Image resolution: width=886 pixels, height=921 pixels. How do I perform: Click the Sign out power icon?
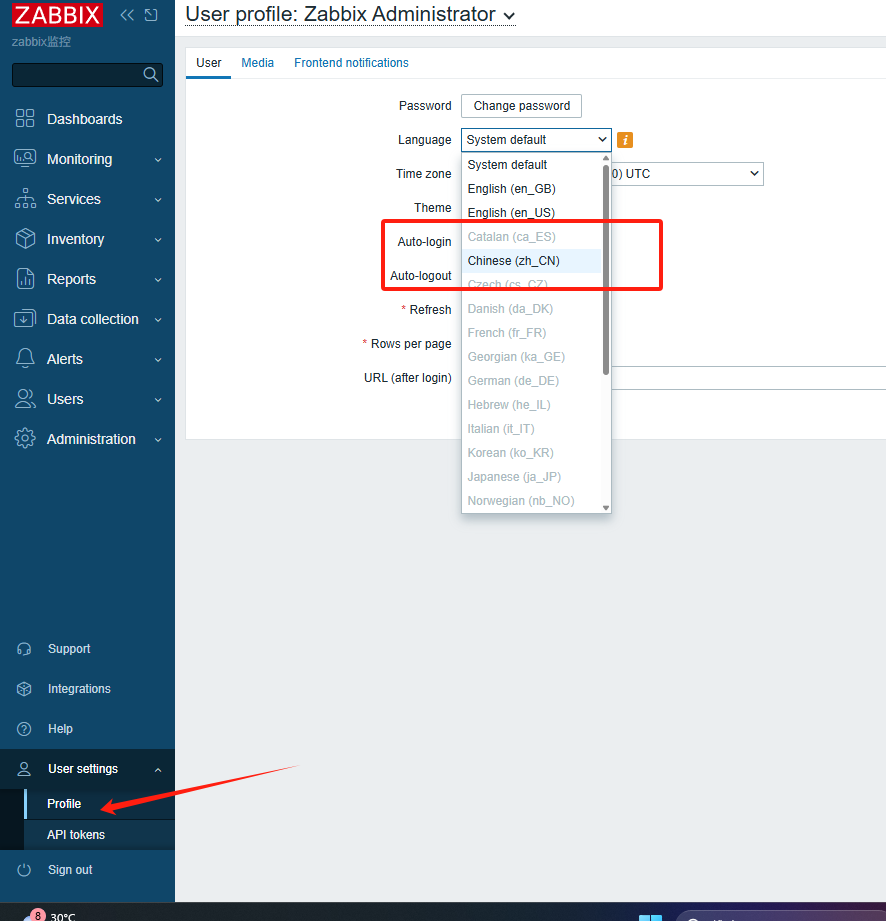click(24, 870)
